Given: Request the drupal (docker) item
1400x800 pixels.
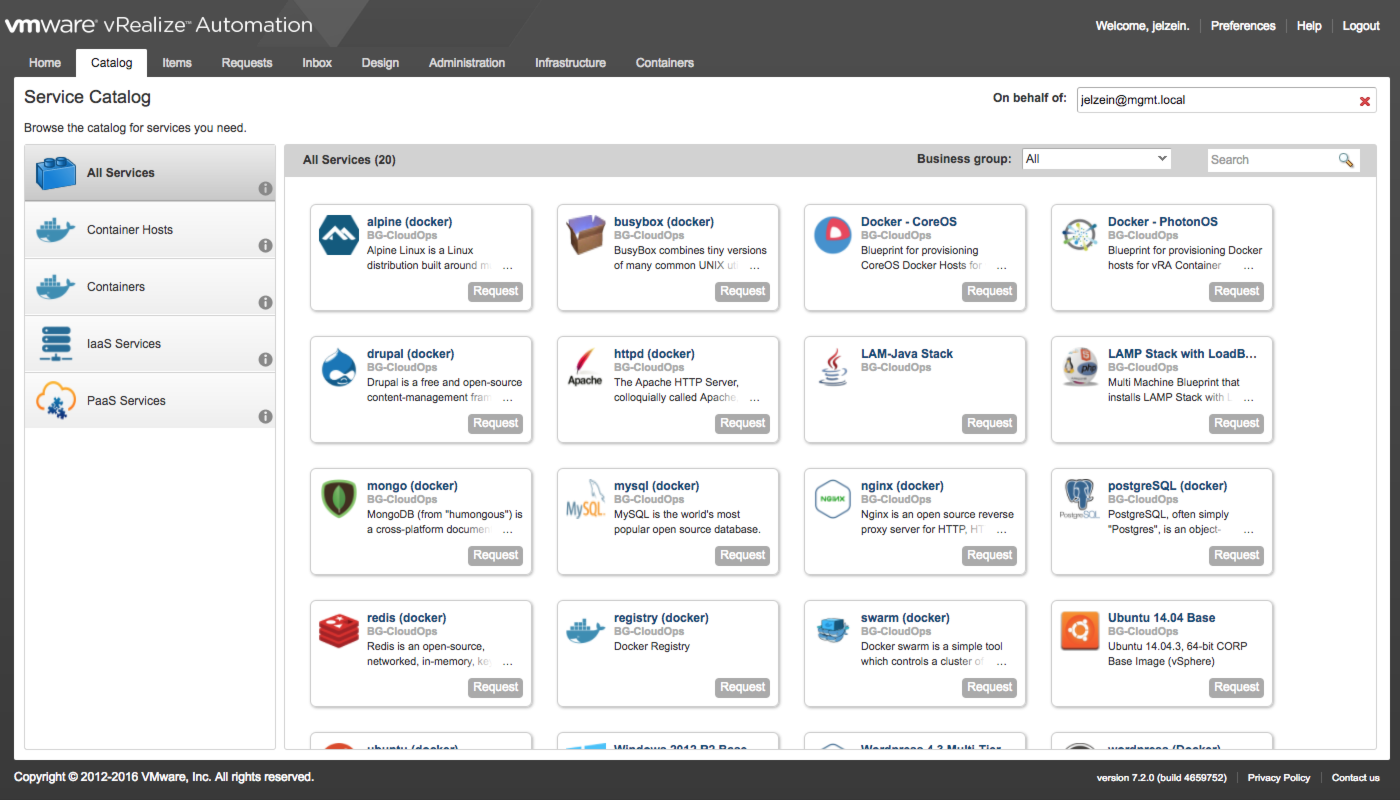Looking at the screenshot, I should [496, 423].
